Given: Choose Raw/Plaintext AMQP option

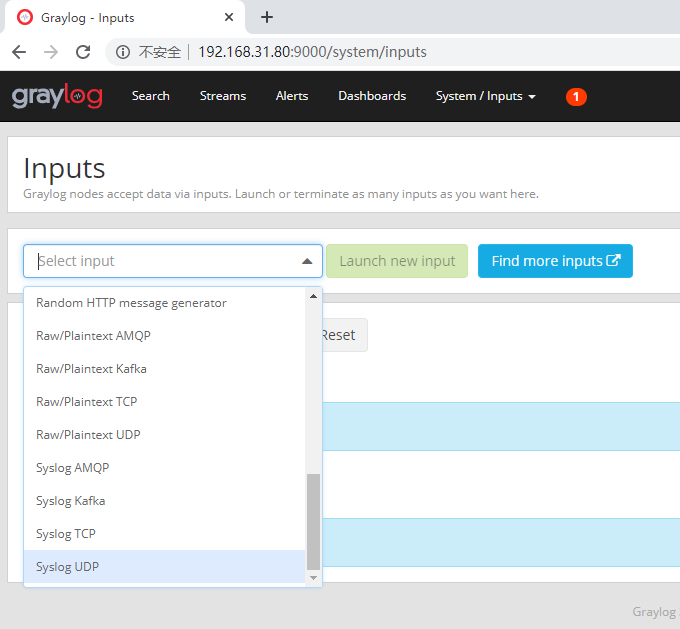Looking at the screenshot, I should point(165,336).
